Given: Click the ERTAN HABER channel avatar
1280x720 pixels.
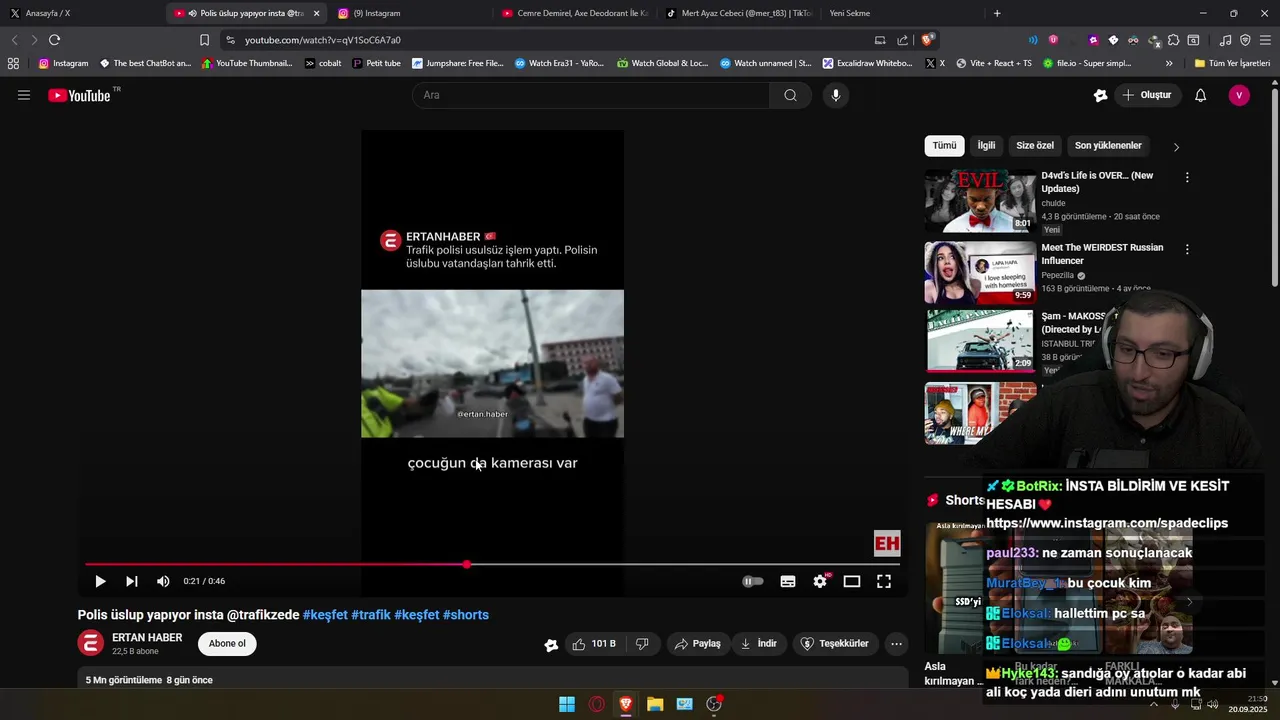Looking at the screenshot, I should point(91,643).
